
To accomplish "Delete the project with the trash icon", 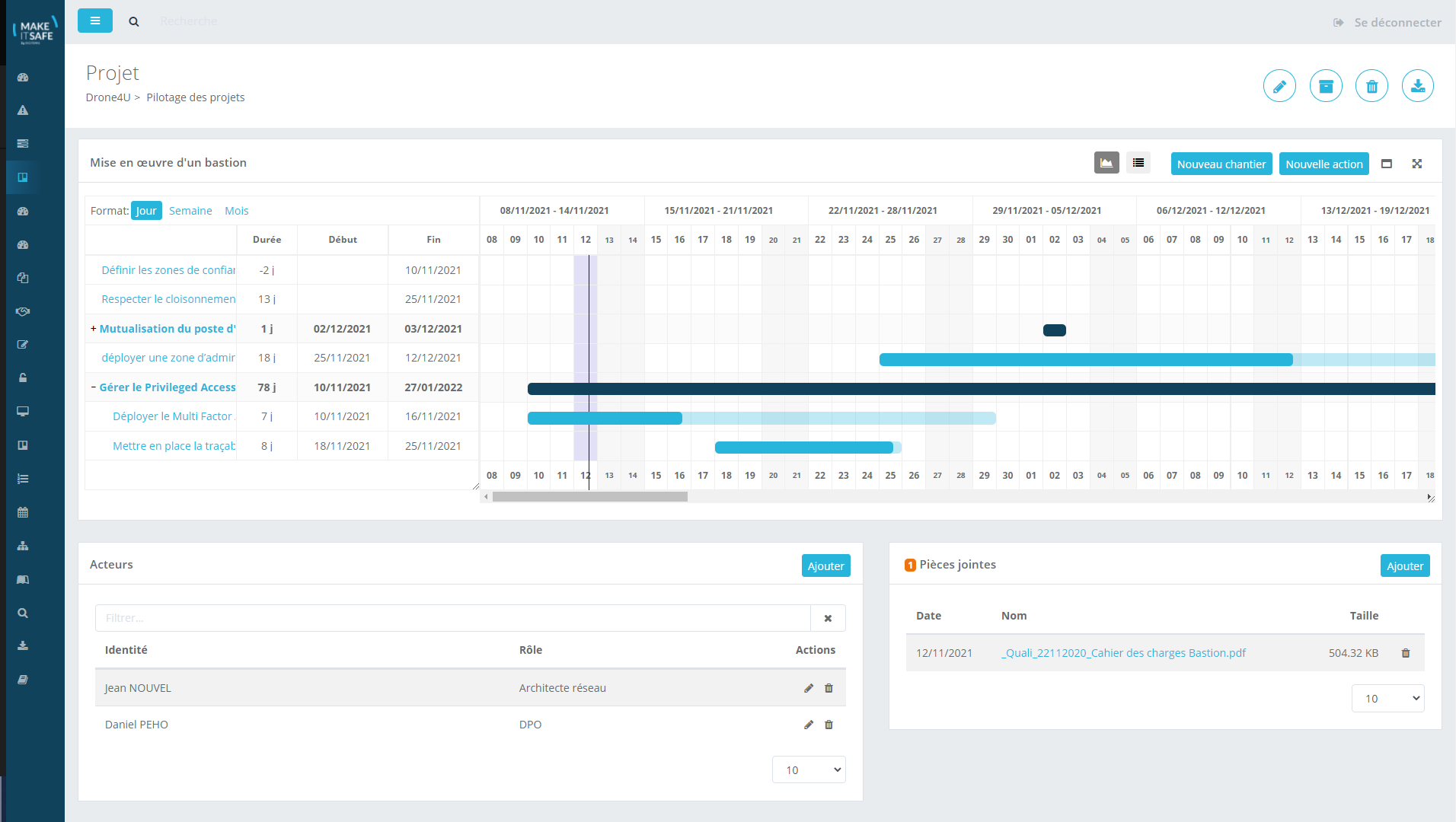I will click(1371, 86).
